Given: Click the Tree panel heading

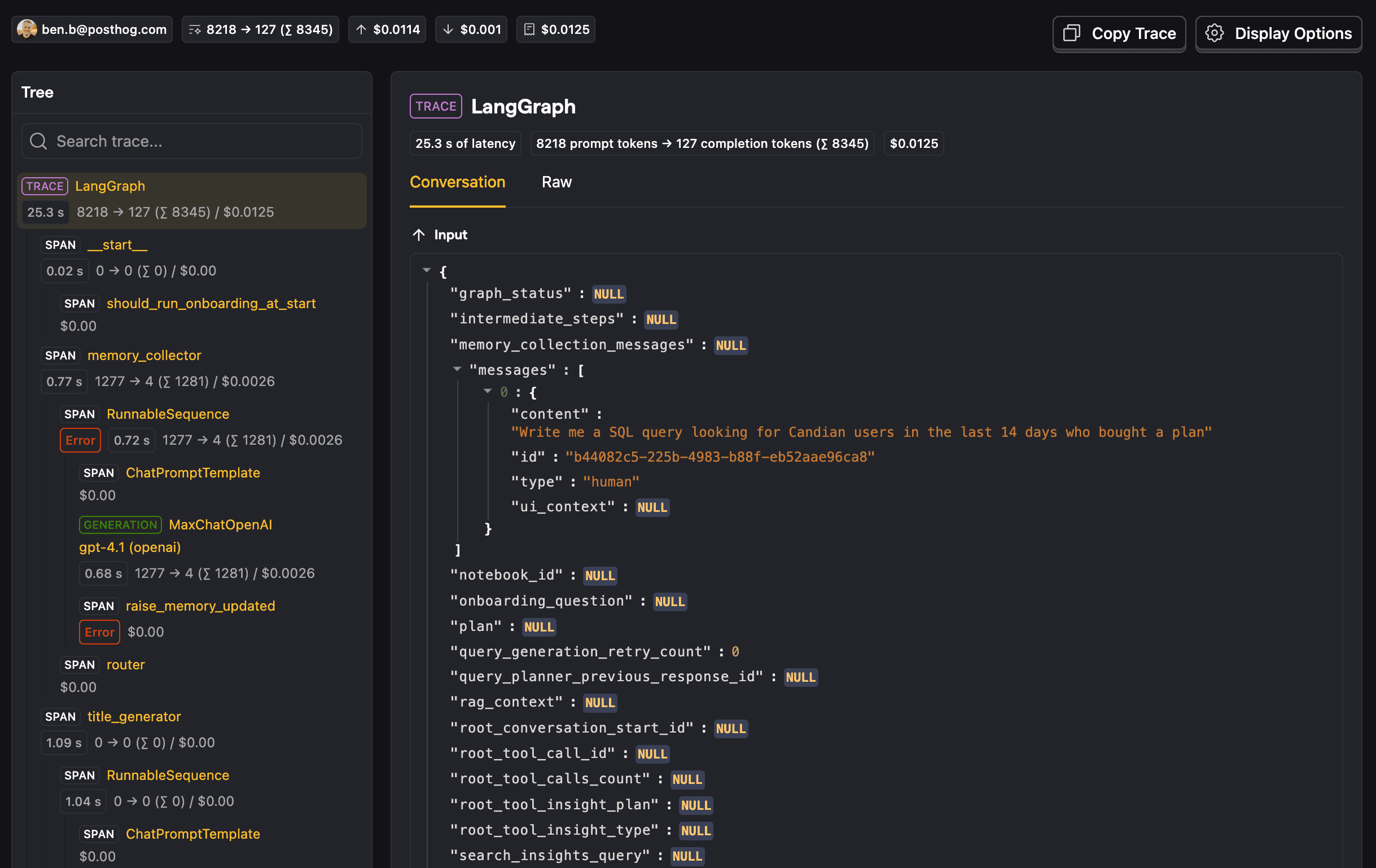Looking at the screenshot, I should pos(37,92).
